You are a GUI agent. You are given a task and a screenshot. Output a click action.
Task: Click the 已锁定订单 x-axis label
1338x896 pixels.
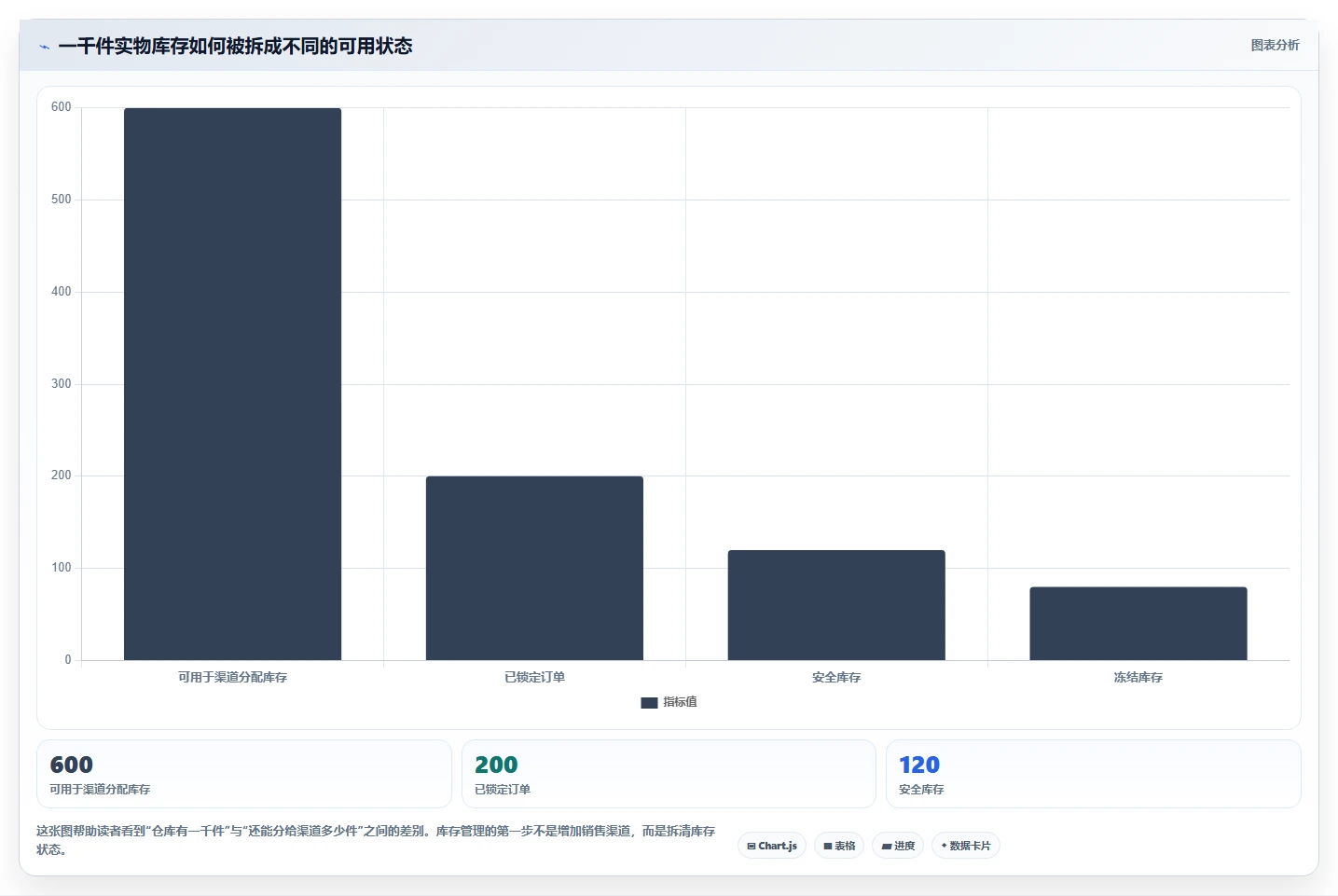coord(534,678)
